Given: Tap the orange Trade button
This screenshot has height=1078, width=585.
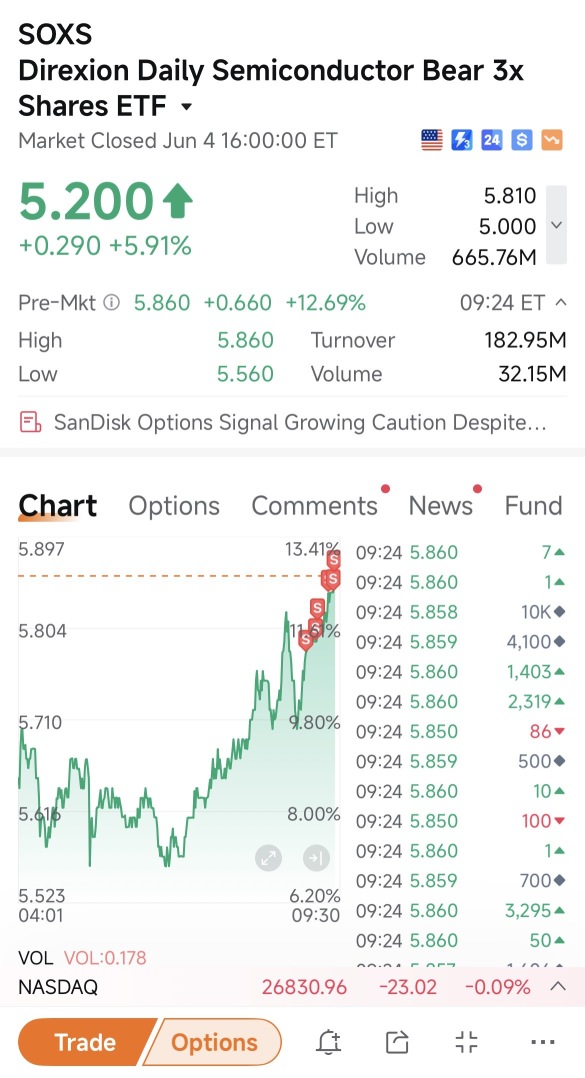Looking at the screenshot, I should click(84, 1042).
